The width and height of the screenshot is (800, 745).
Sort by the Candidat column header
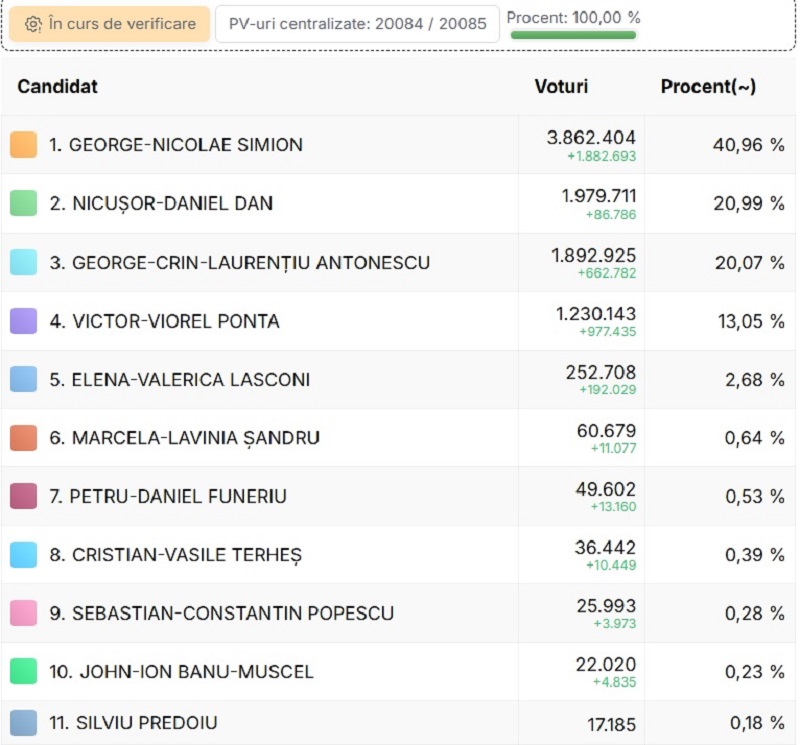pyautogui.click(x=58, y=86)
